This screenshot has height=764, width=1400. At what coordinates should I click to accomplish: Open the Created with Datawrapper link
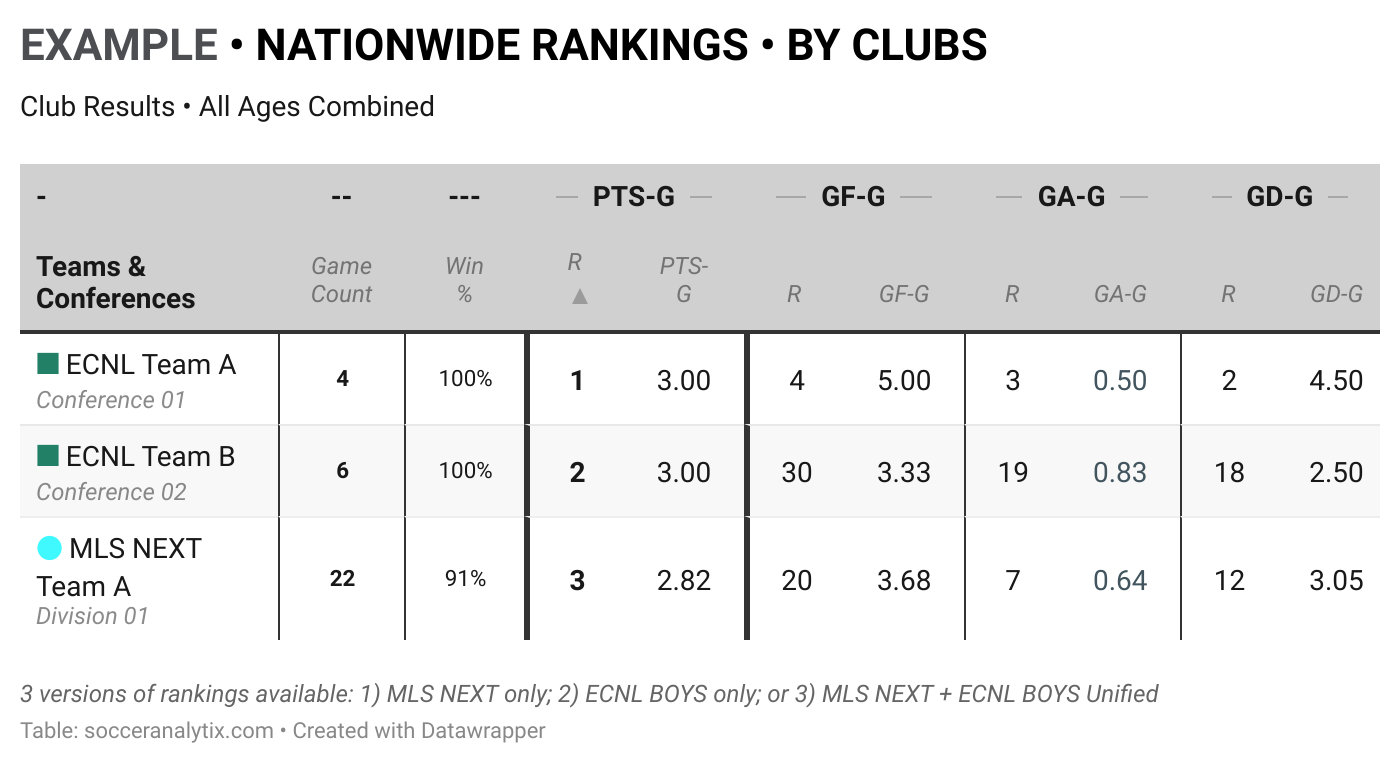tap(419, 730)
